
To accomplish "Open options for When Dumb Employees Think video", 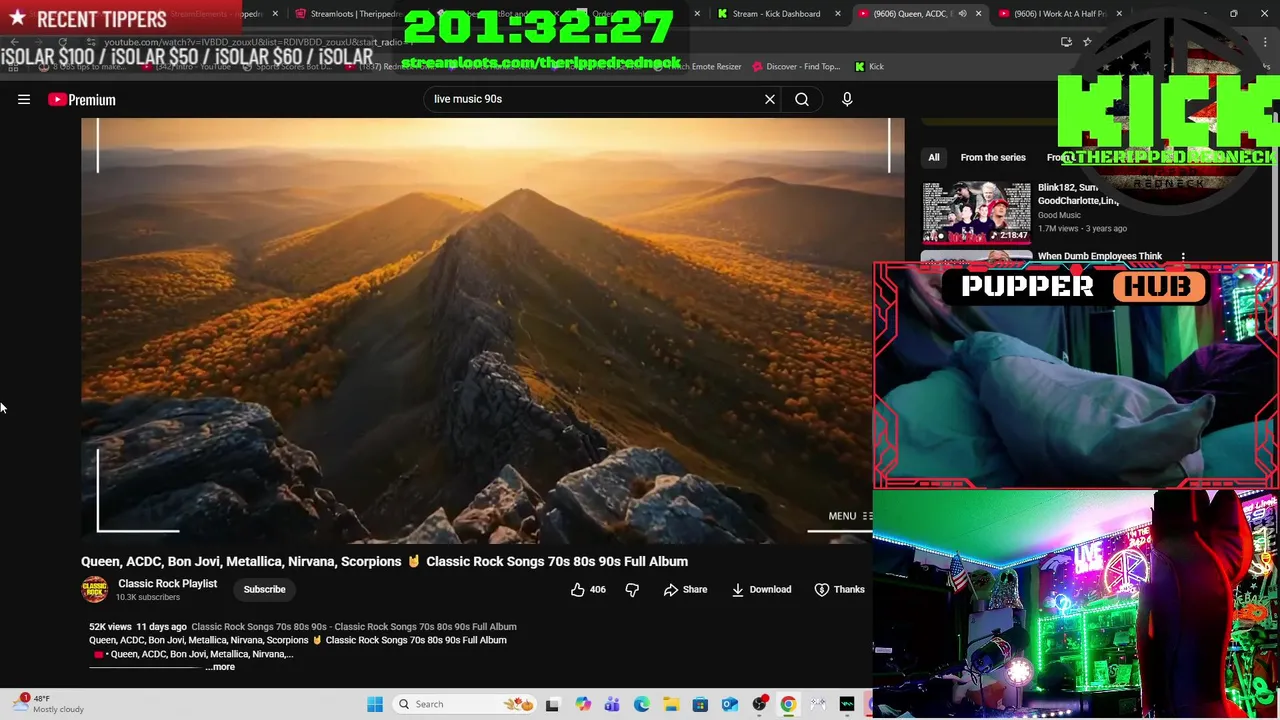I will pos(1183,257).
